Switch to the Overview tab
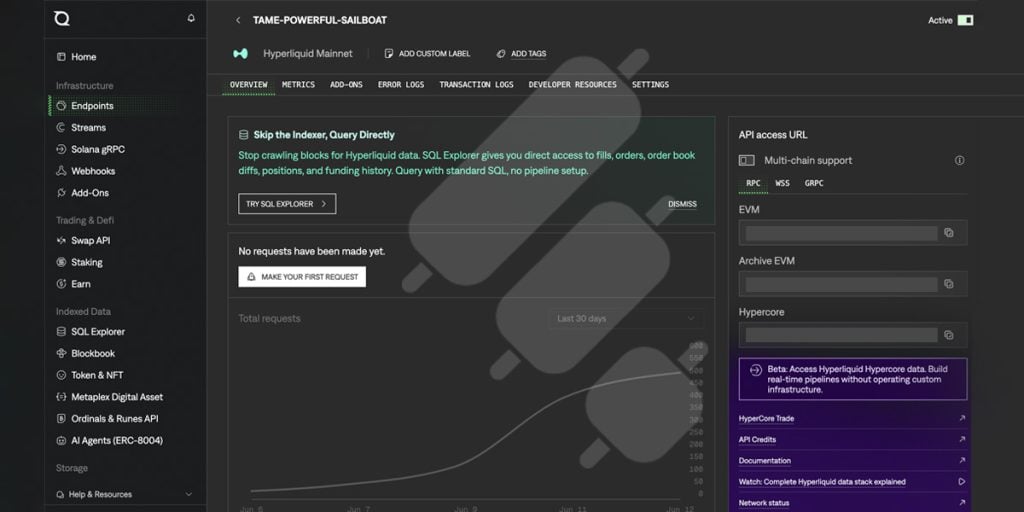Screen dimensions: 1024x512 click(248, 85)
